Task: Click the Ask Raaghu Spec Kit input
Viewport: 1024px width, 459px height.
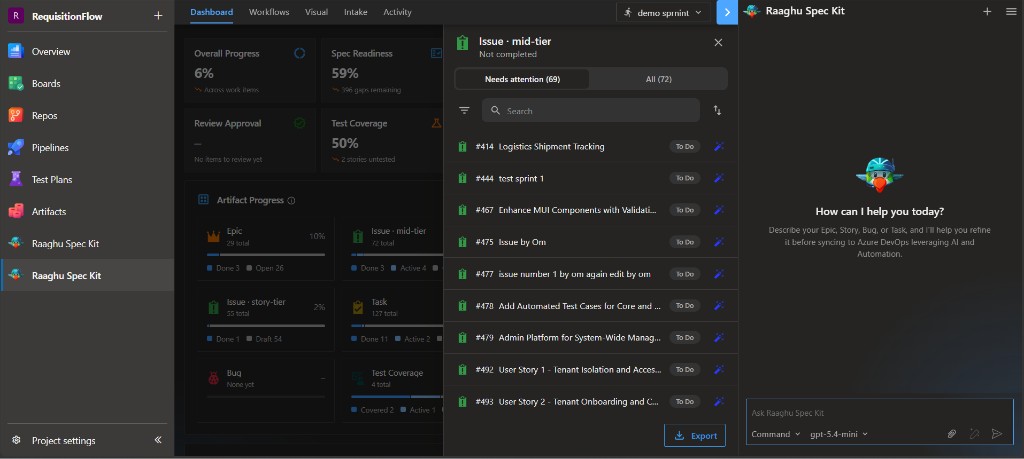Action: point(879,413)
